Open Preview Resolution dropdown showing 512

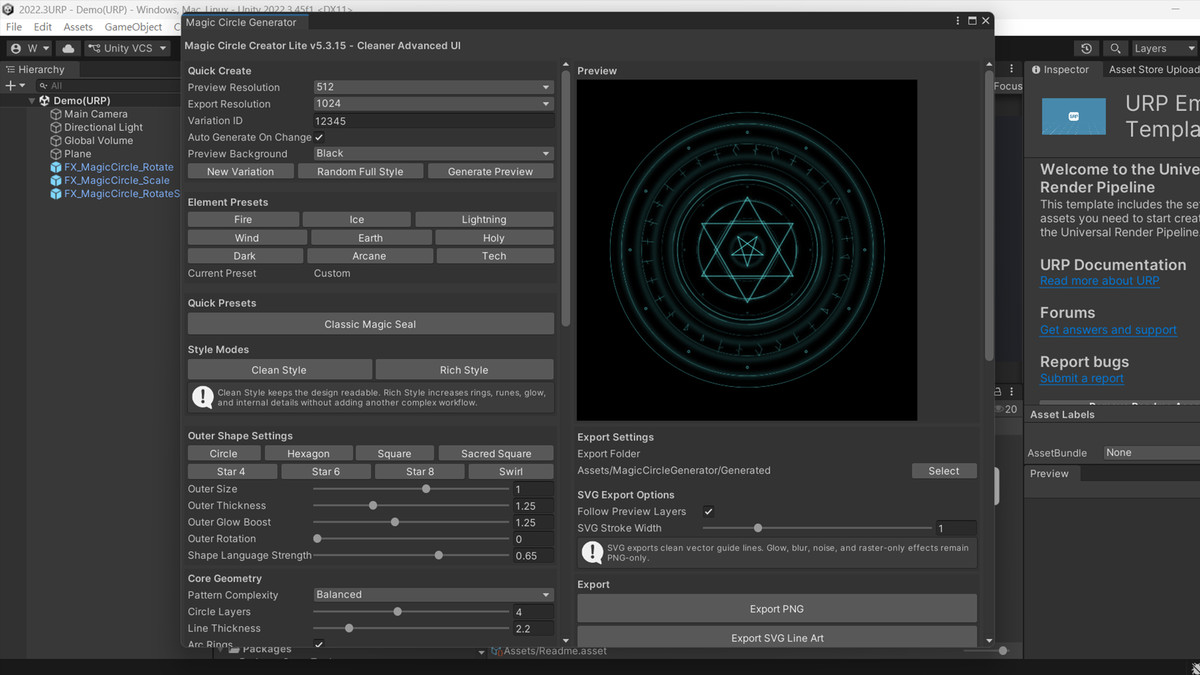433,87
